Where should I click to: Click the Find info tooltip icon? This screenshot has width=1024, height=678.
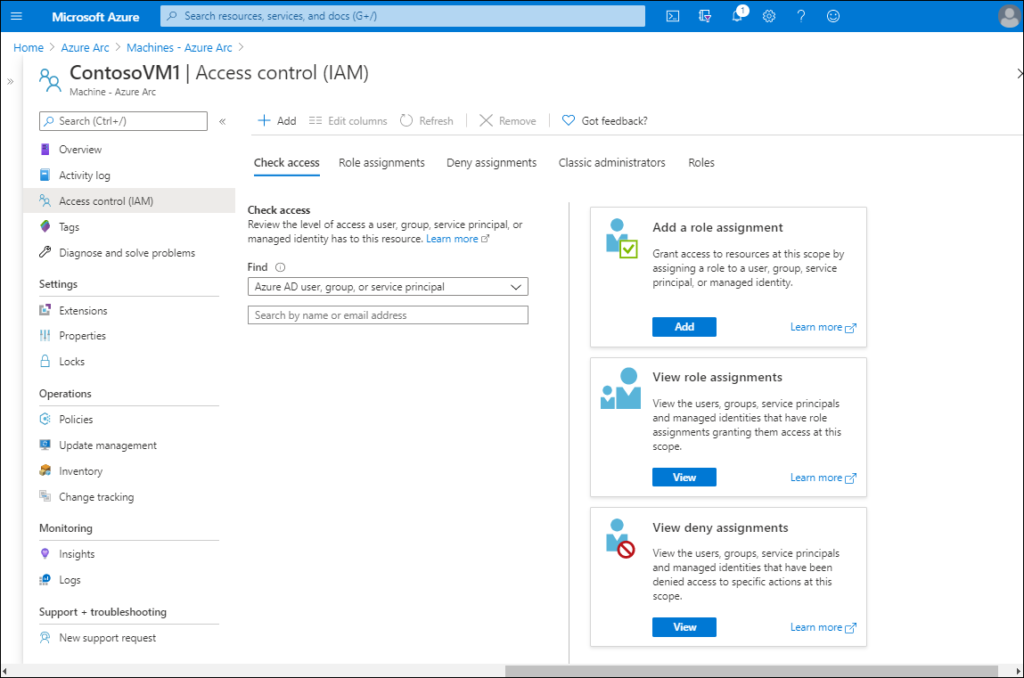point(280,267)
